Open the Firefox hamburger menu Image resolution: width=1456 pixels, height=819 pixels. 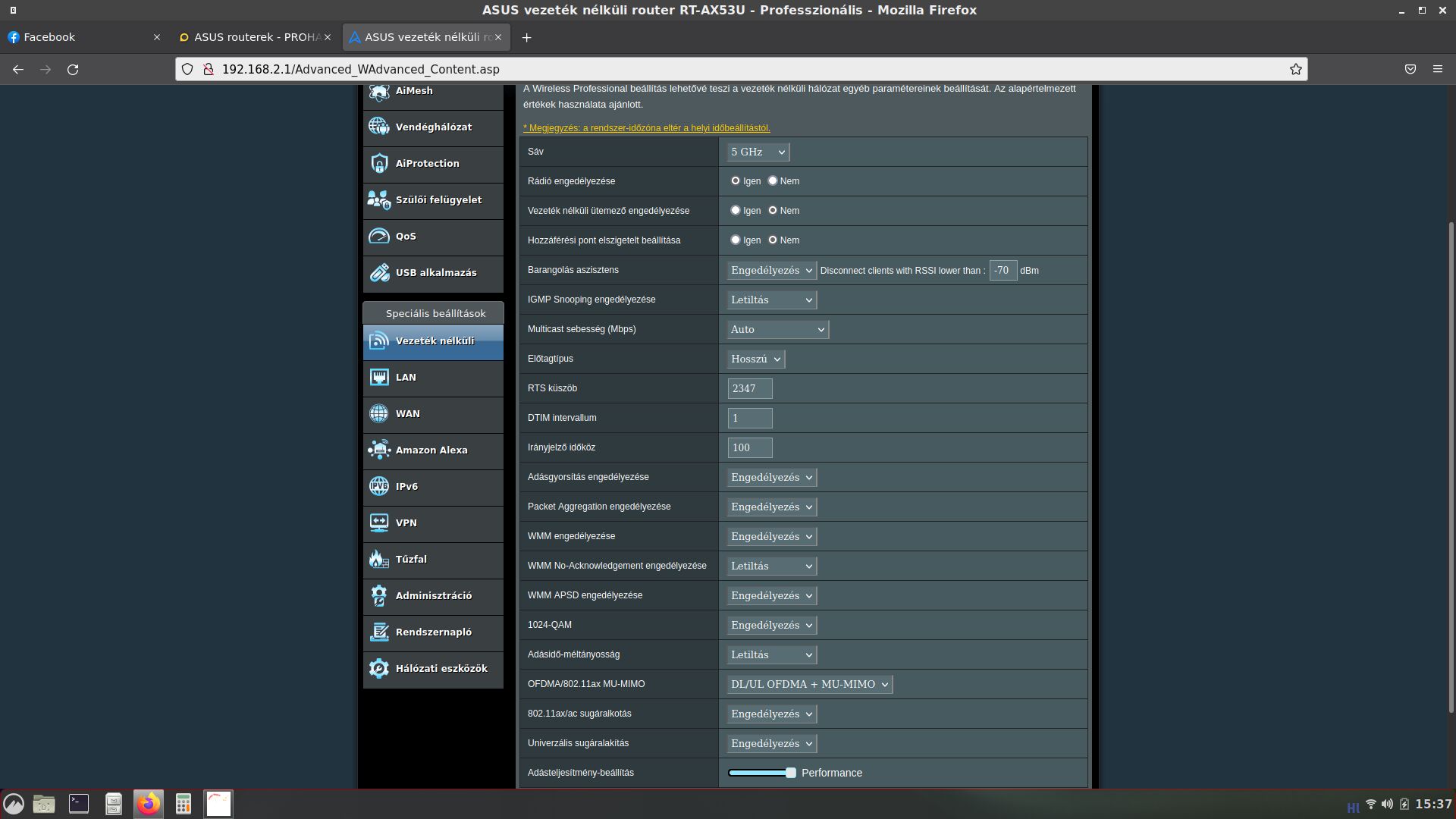tap(1438, 69)
